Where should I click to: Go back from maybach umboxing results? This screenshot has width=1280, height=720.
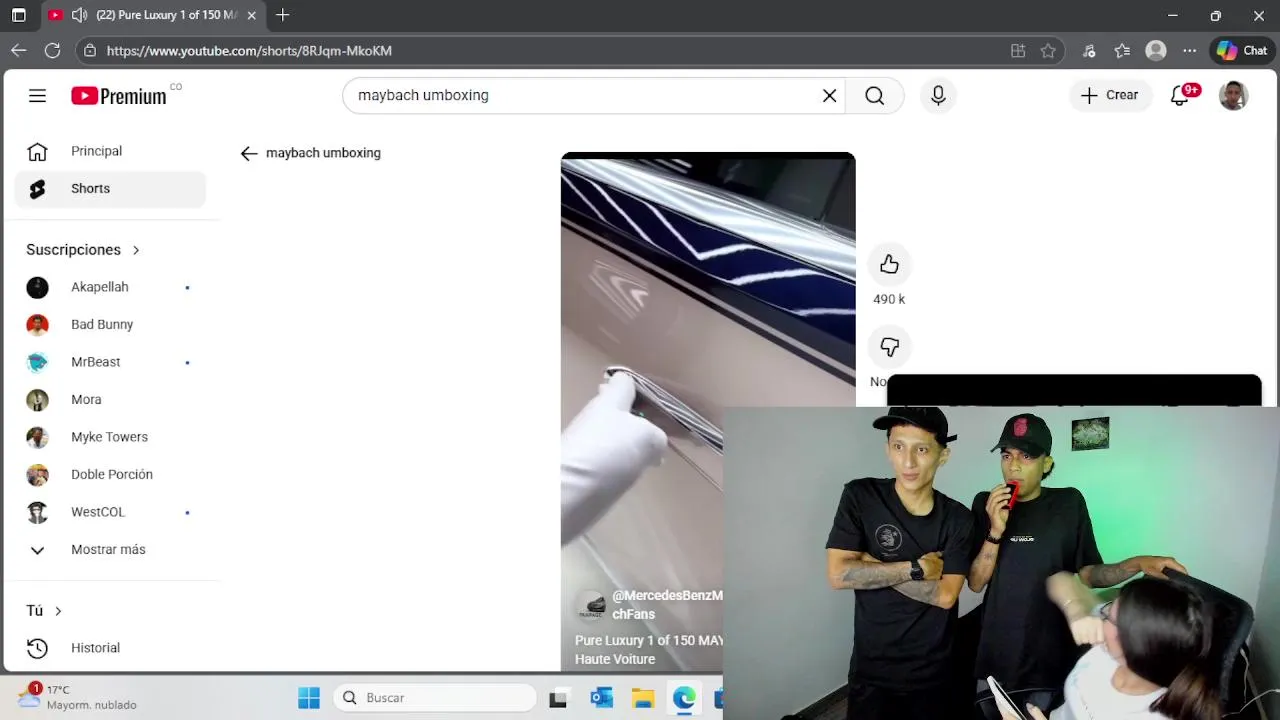pos(249,153)
